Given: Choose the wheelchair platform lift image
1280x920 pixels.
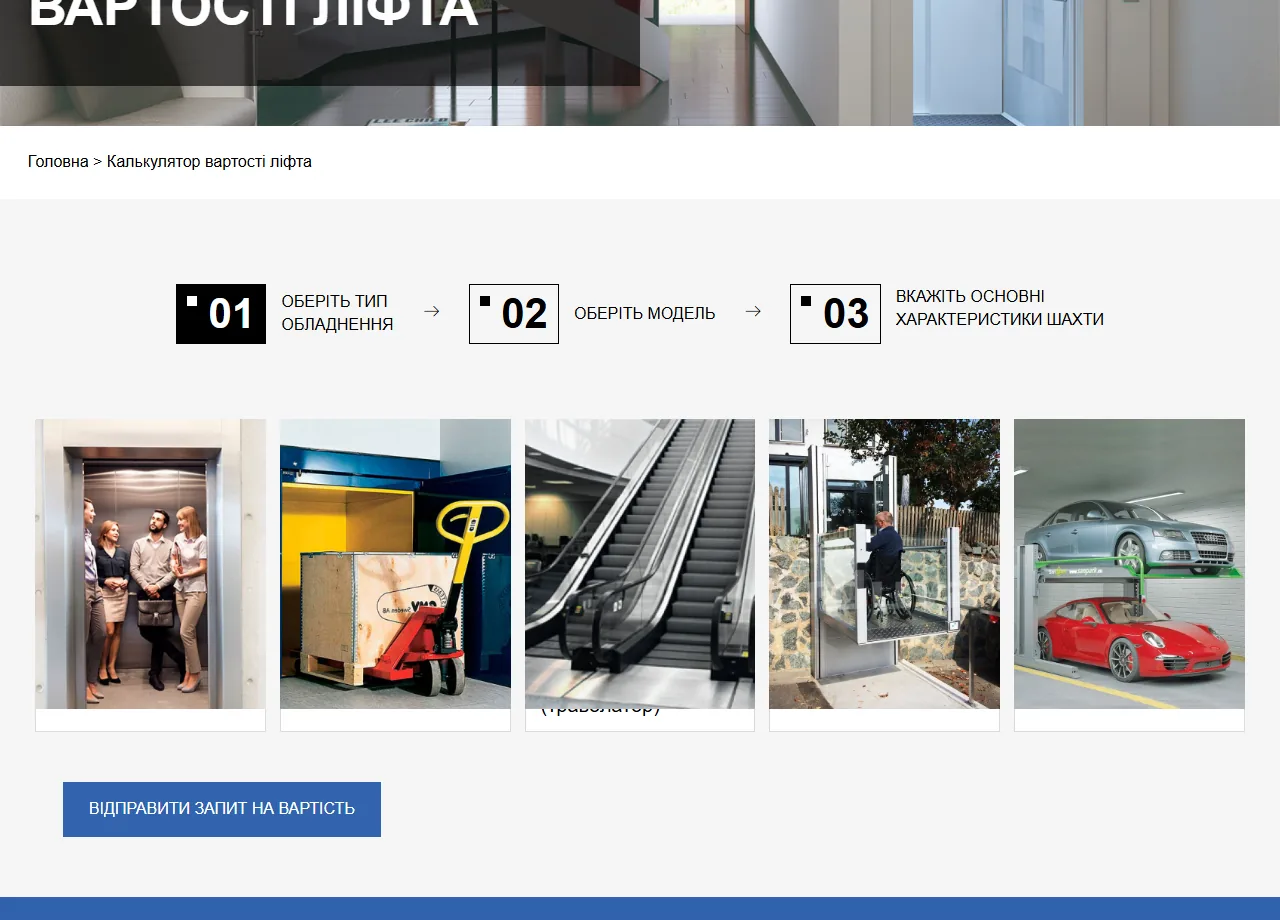Looking at the screenshot, I should pyautogui.click(x=884, y=564).
